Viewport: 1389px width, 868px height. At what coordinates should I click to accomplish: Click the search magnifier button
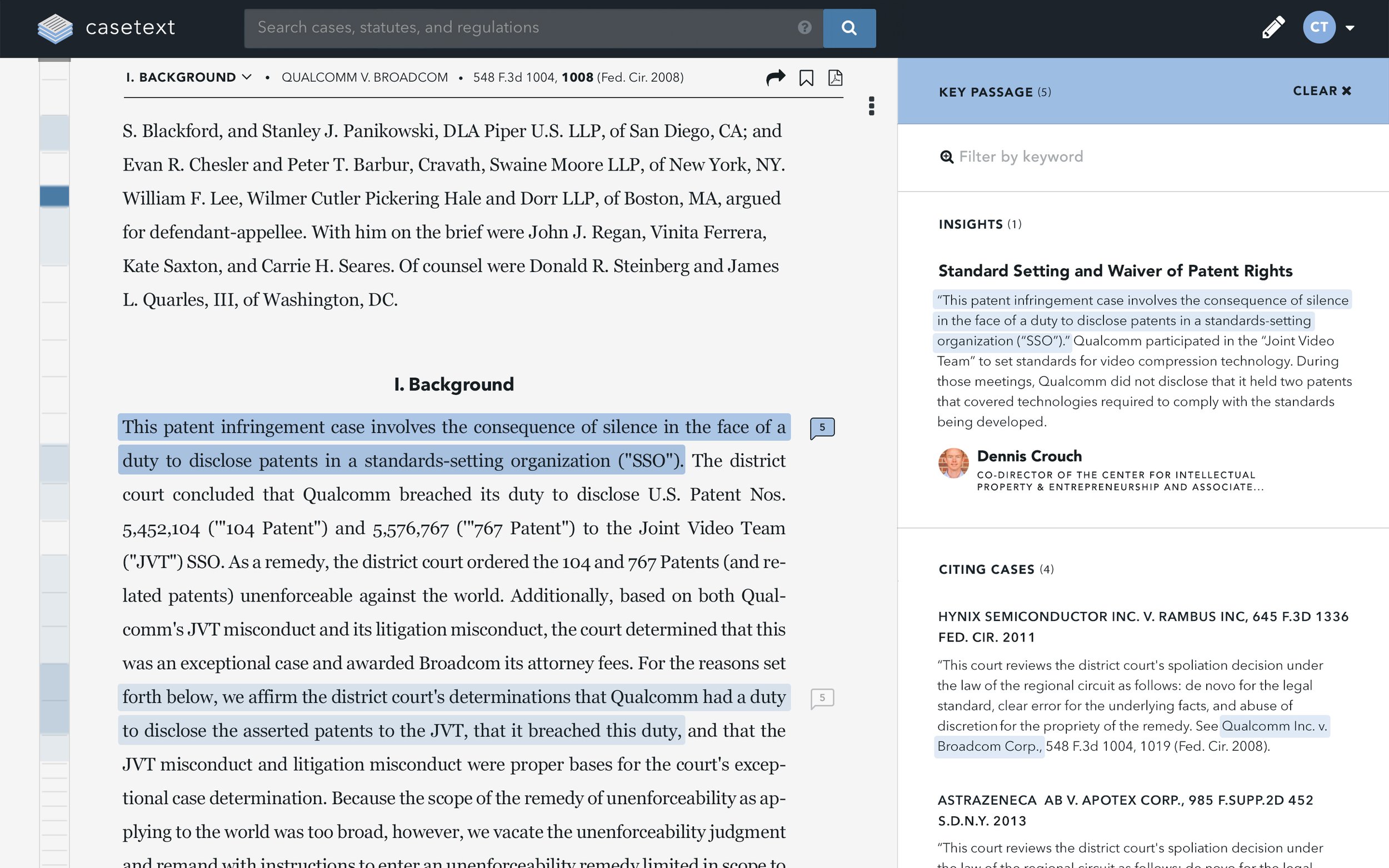pyautogui.click(x=850, y=28)
